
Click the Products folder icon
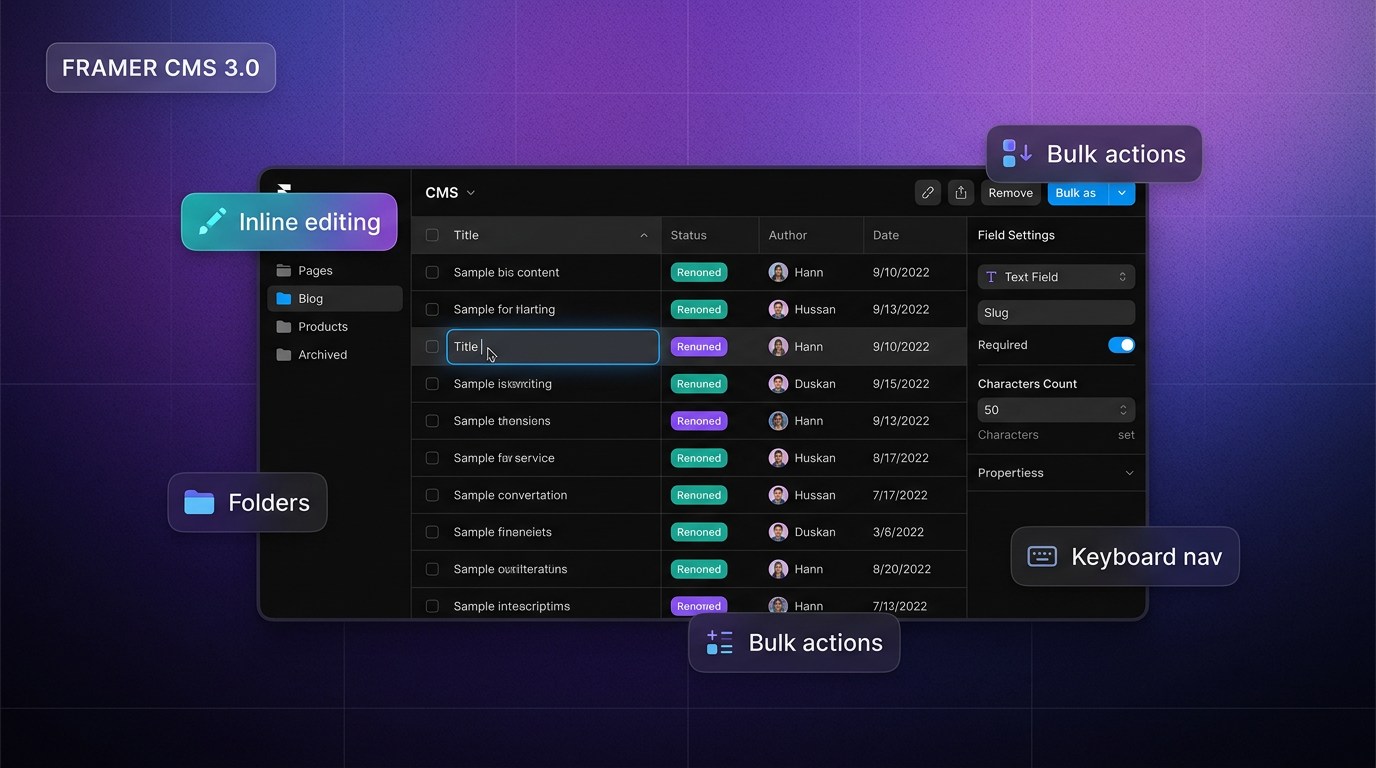coord(284,327)
